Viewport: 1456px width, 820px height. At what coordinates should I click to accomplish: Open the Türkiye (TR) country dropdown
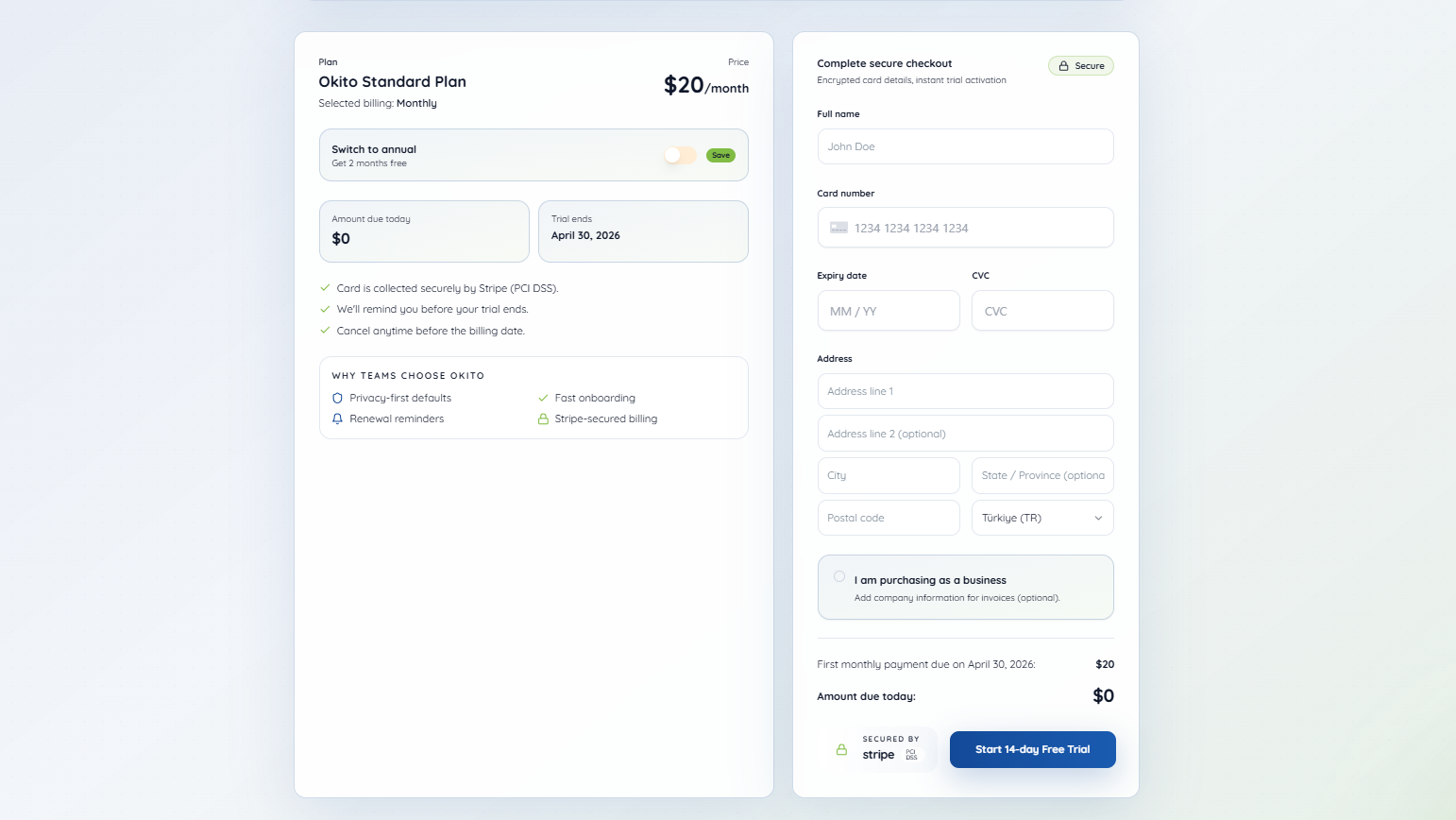point(1042,518)
